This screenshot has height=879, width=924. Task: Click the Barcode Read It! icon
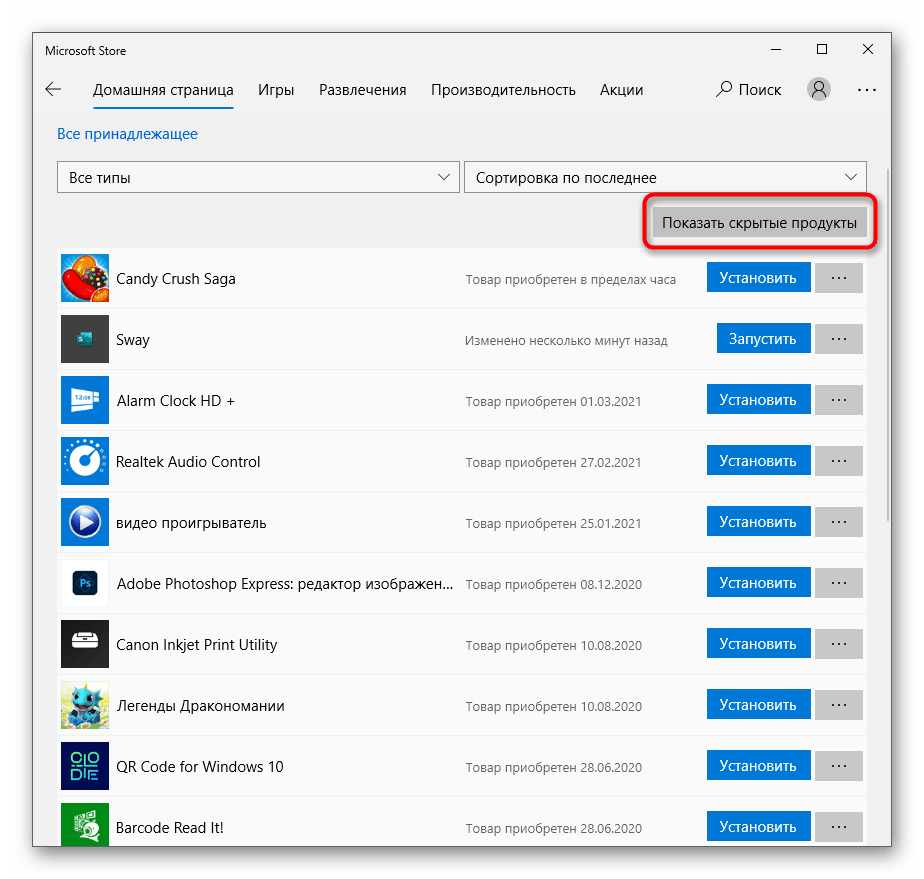[85, 827]
